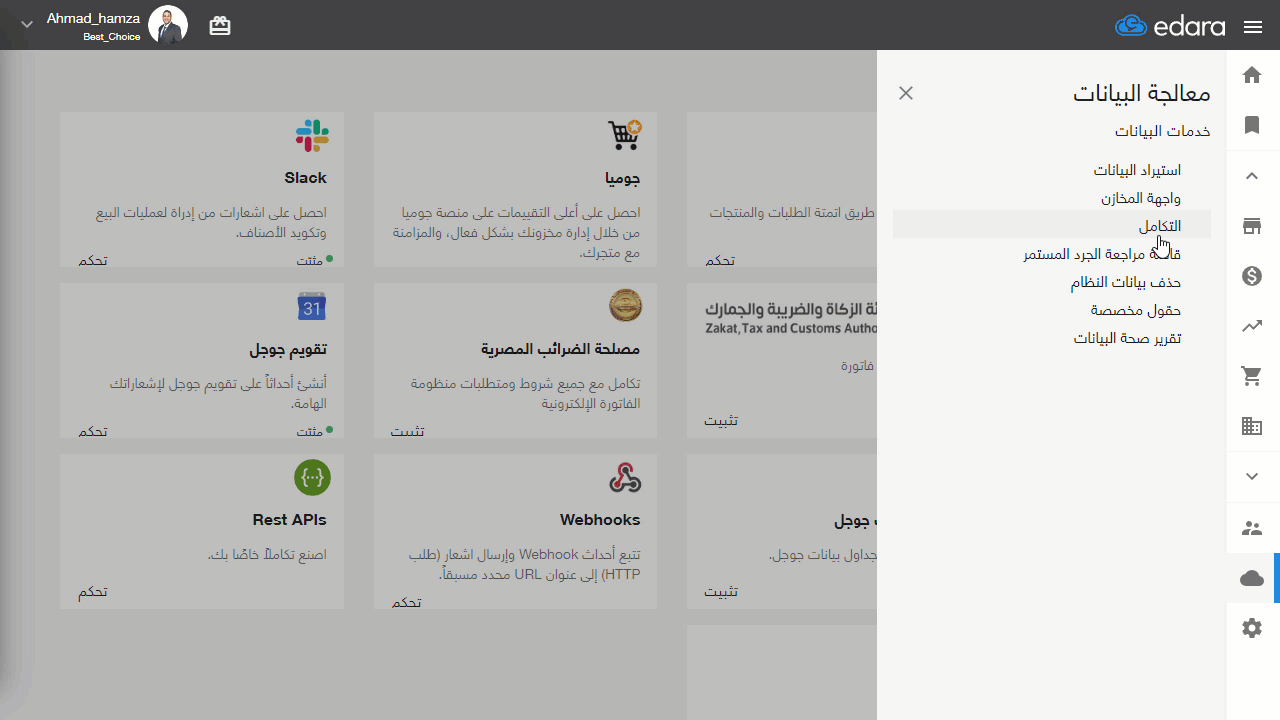Open the hamburger main menu

(x=1253, y=27)
